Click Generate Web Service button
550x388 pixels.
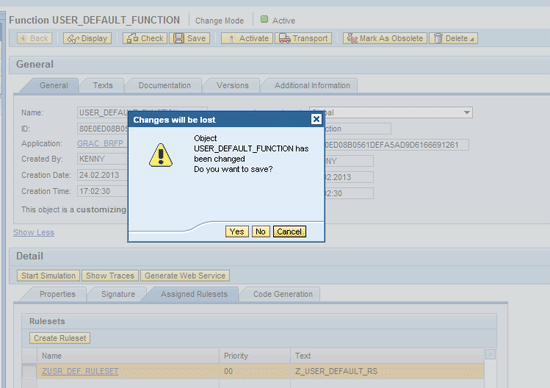(x=185, y=276)
